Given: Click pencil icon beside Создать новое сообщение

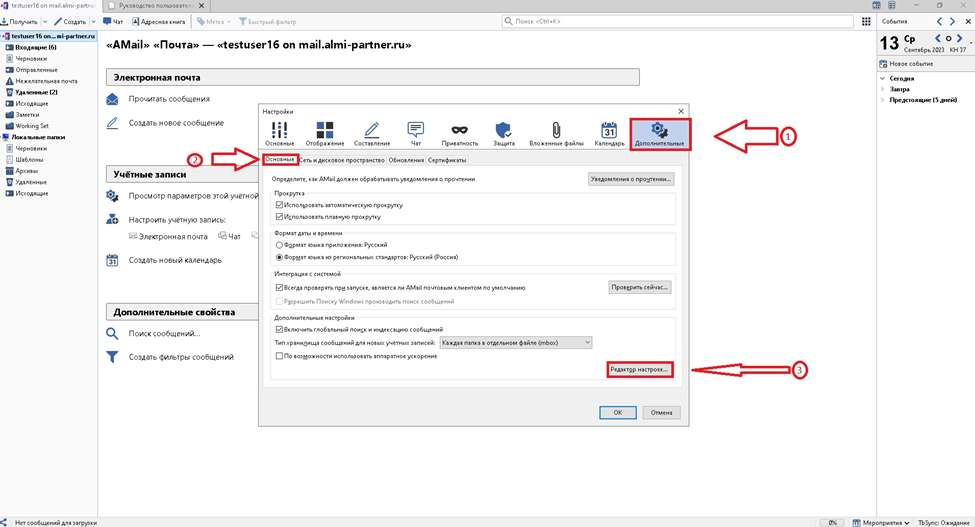Looking at the screenshot, I should [113, 123].
